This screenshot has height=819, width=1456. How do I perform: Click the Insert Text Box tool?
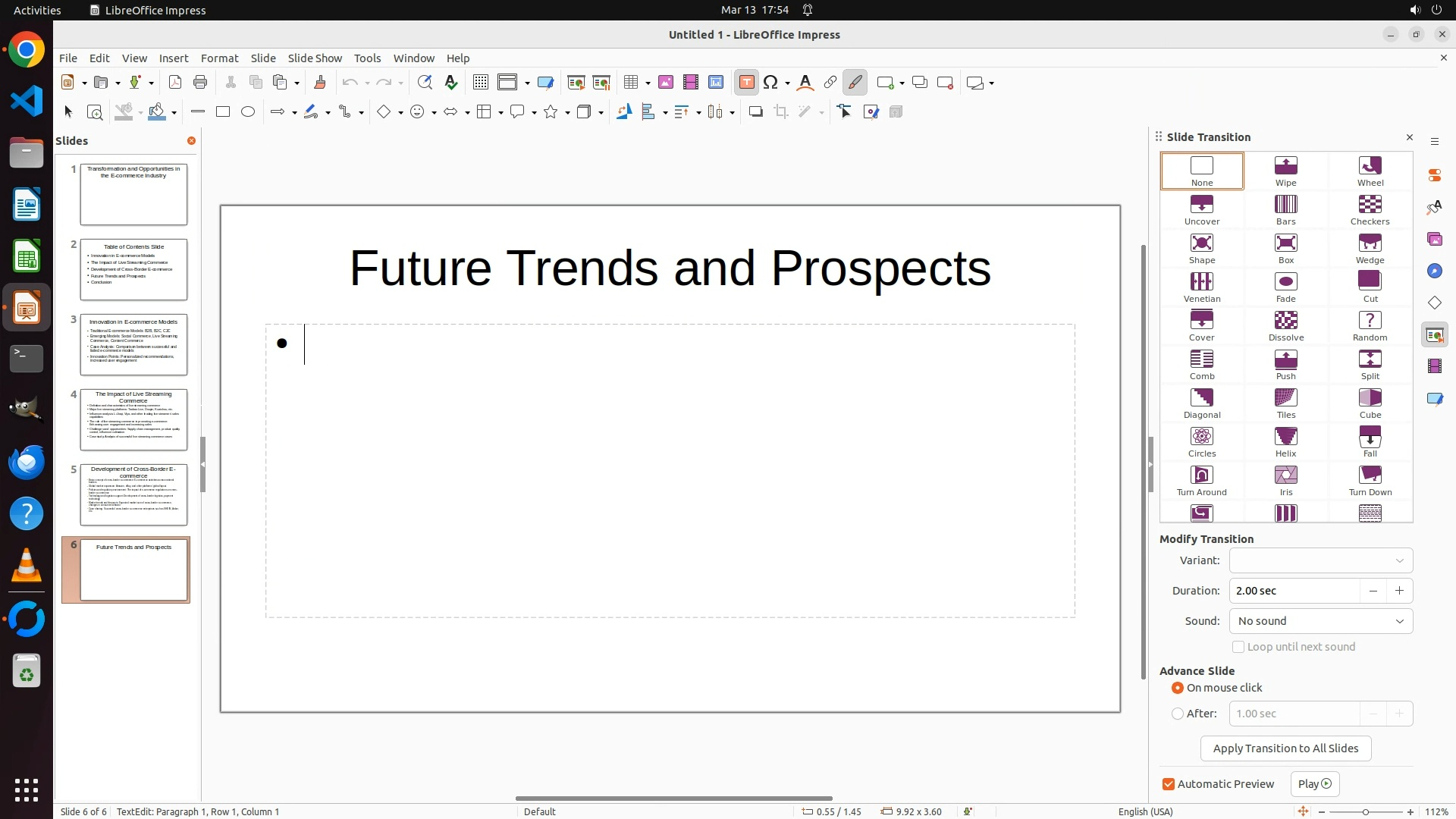point(746,83)
